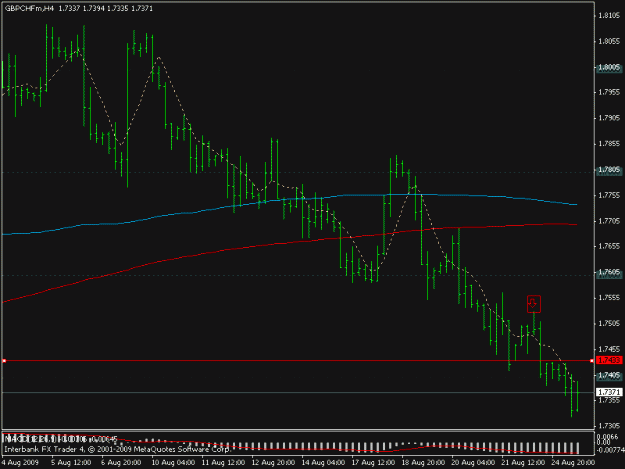This screenshot has height=469, width=625.
Task: Select the gray bid price line at 1.7371
Action: (297, 392)
